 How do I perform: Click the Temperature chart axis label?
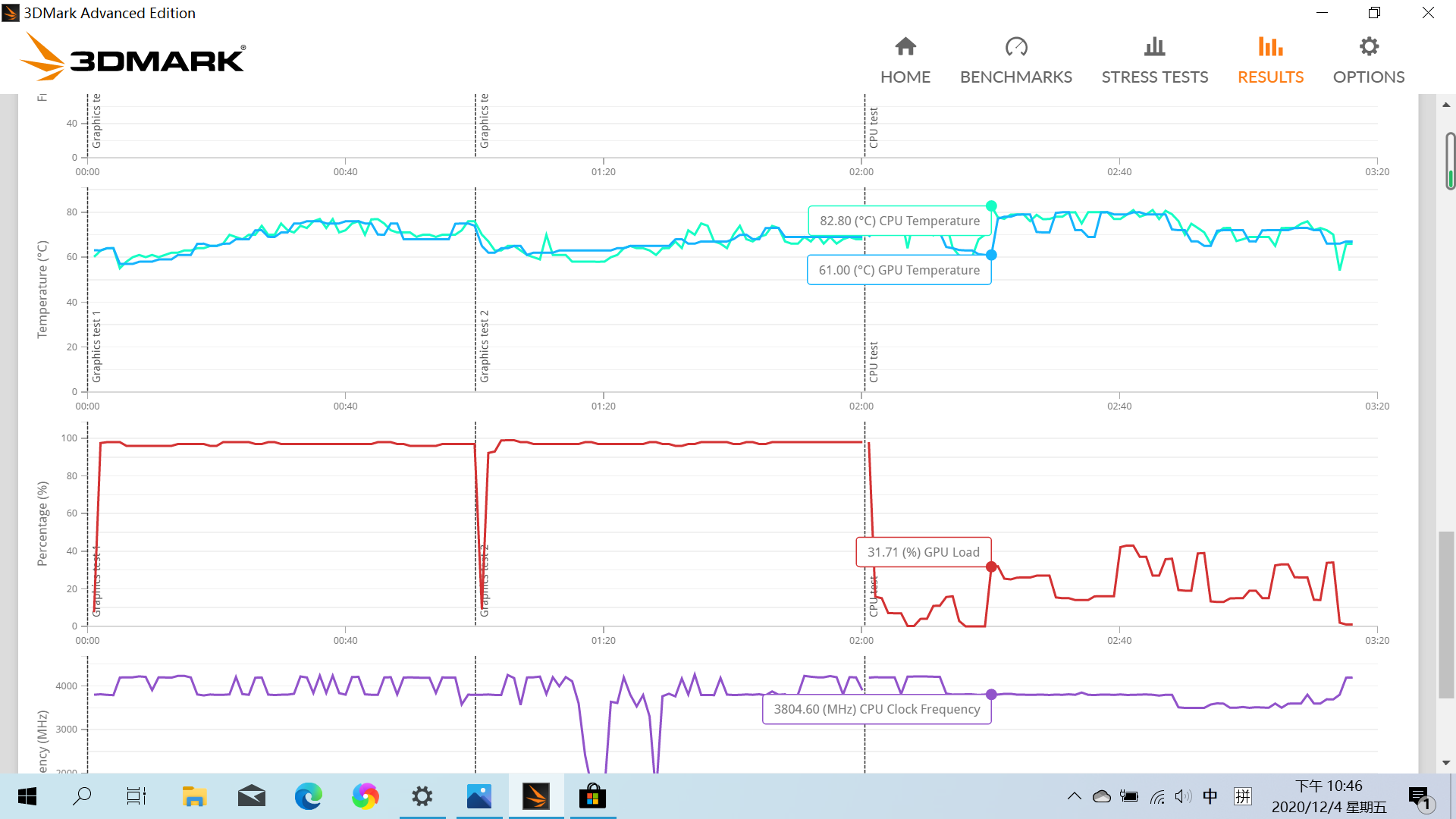(42, 290)
